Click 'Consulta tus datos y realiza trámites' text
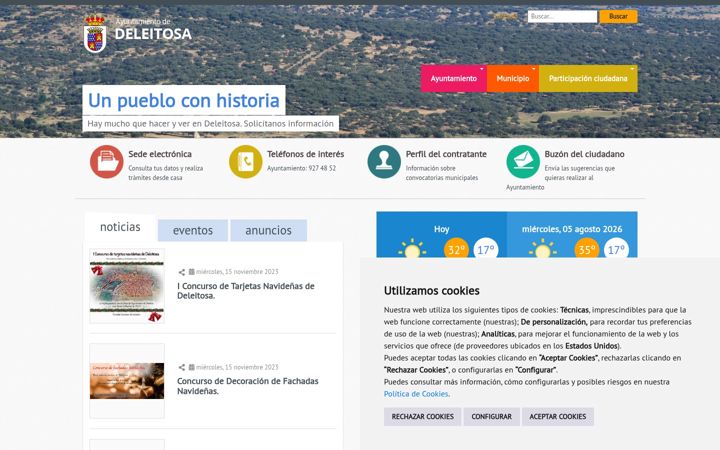Screen dimensions: 720x450 165,173
